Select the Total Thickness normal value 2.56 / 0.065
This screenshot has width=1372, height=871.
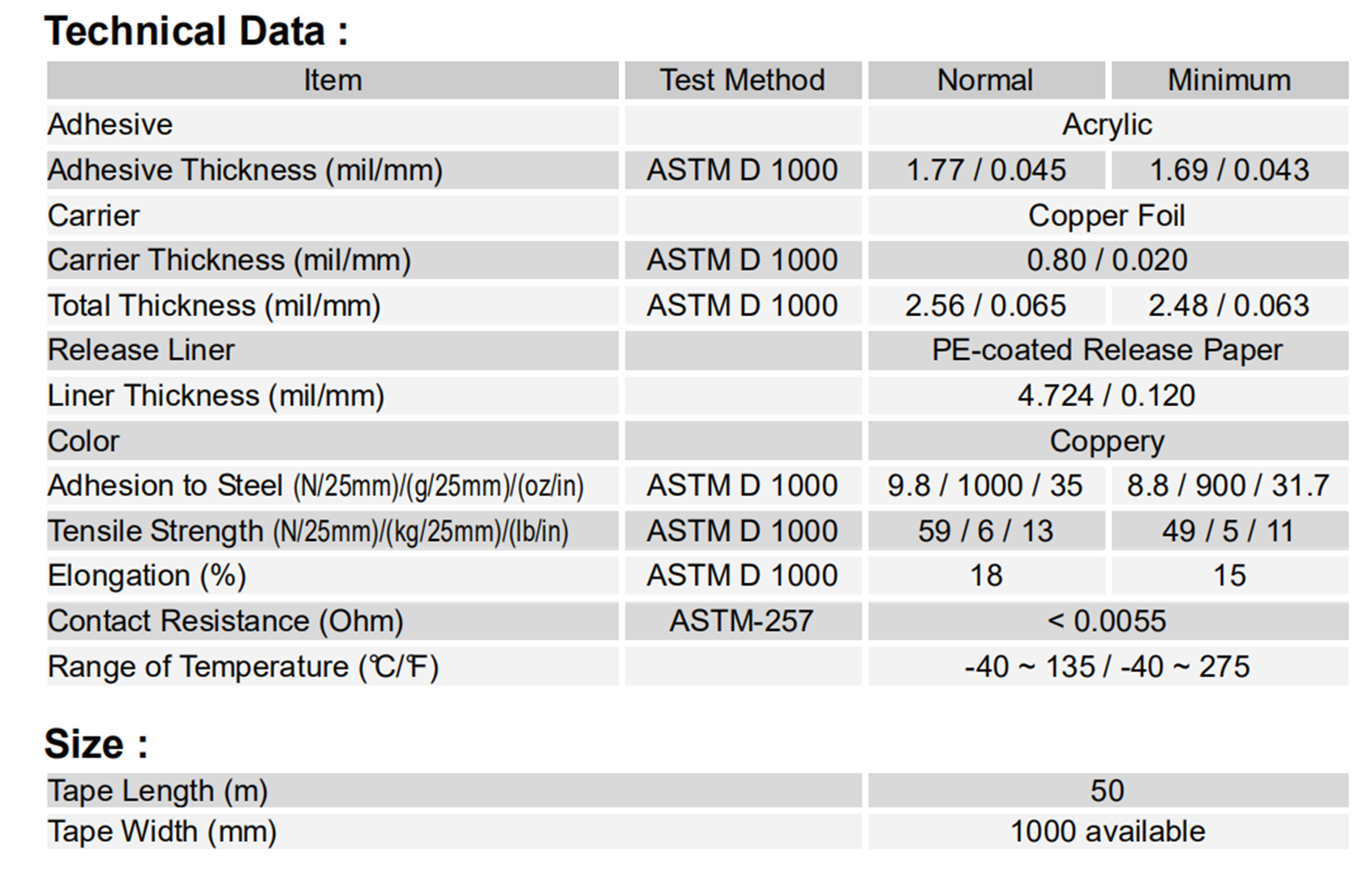coord(985,306)
